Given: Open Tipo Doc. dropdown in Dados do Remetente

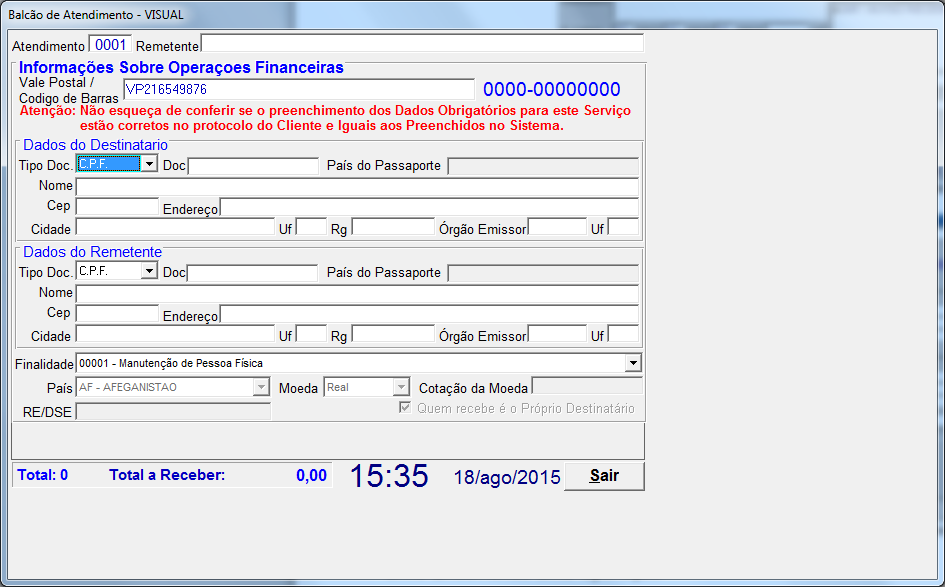Looking at the screenshot, I should tap(149, 271).
